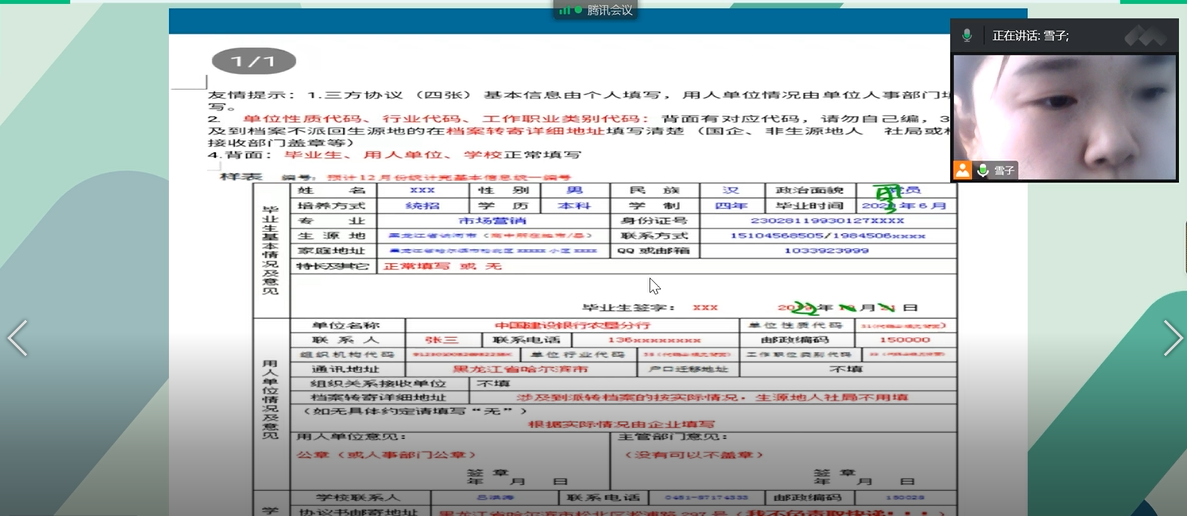
Task: Click the (没有可以不盖章) red text
Action: tap(693, 455)
